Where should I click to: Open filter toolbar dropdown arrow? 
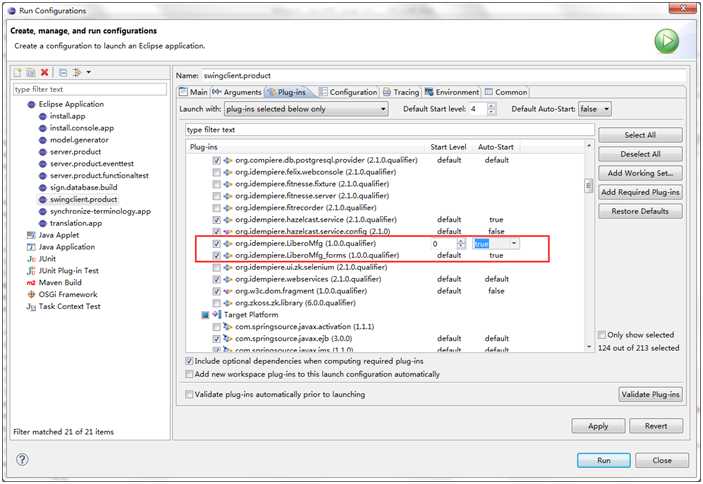click(x=89, y=72)
